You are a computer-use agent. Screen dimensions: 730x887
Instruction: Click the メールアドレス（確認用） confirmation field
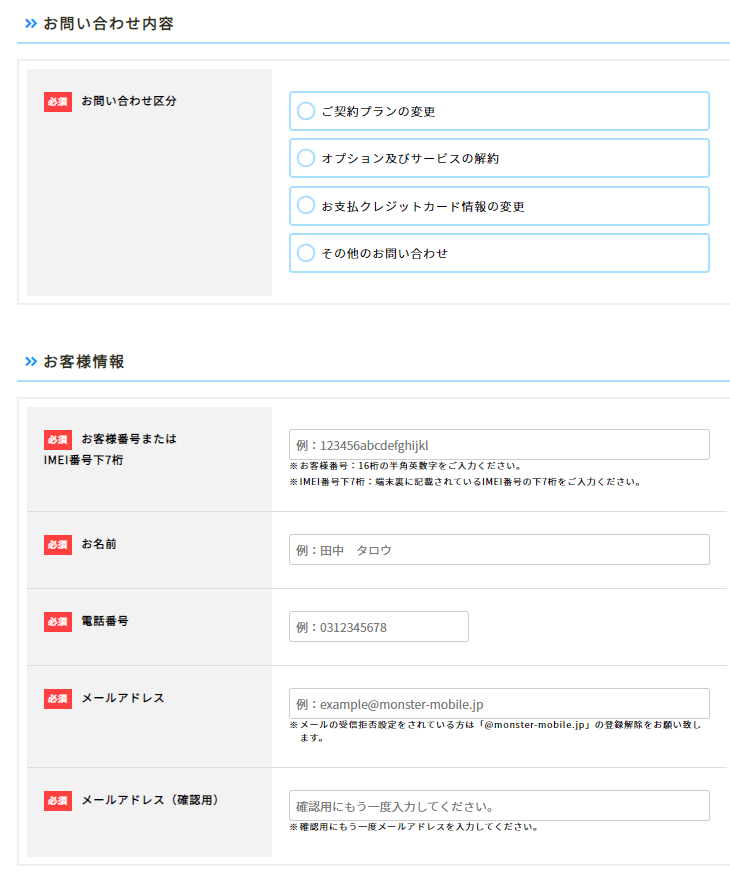point(499,806)
